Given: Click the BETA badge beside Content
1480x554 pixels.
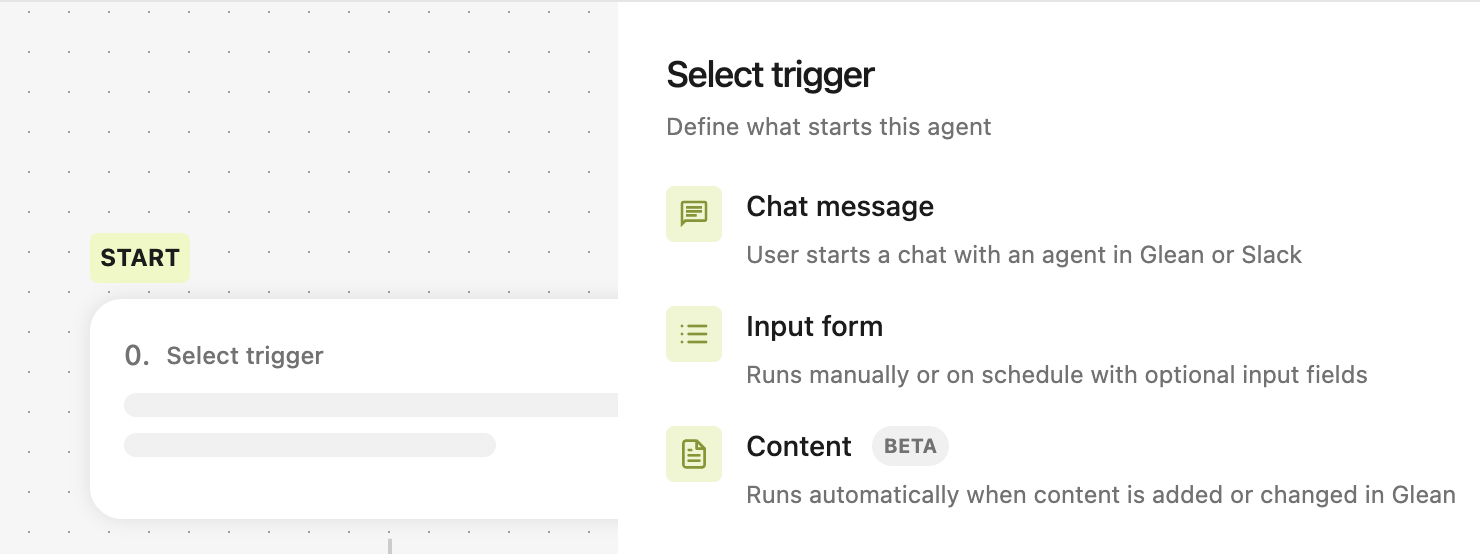Looking at the screenshot, I should (910, 447).
